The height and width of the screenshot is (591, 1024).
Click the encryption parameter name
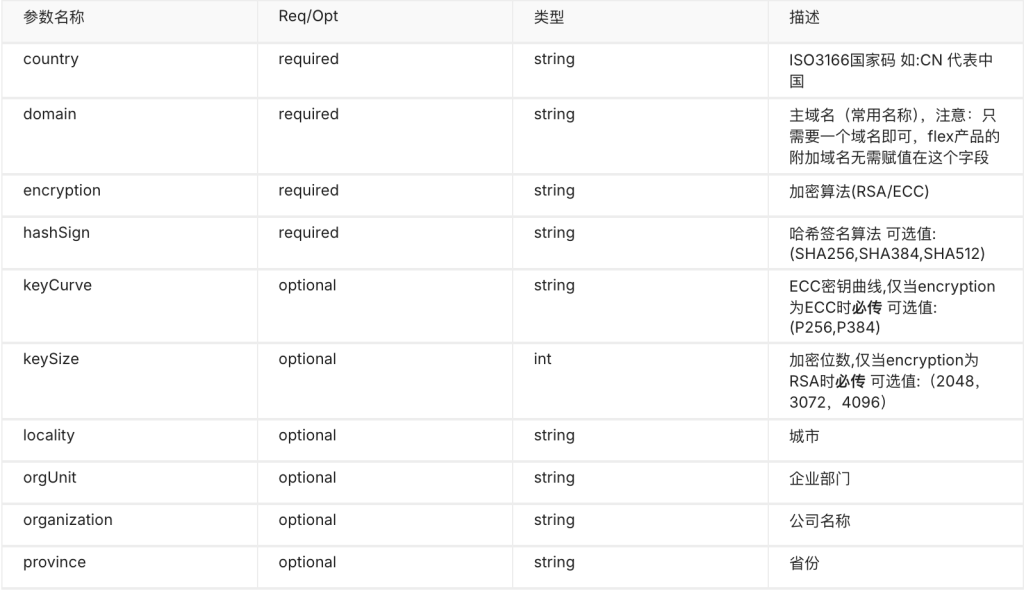coord(62,190)
